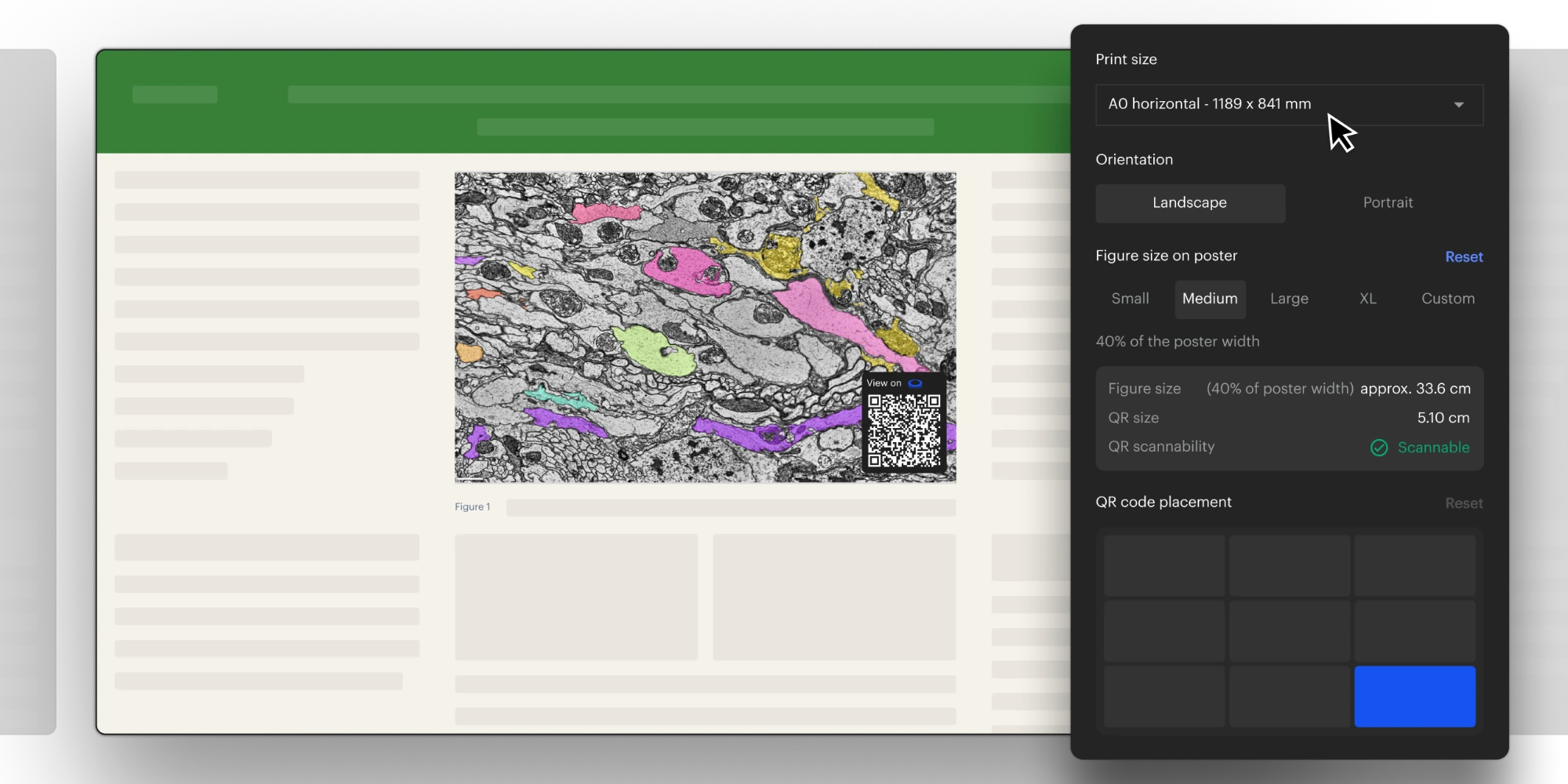Viewport: 1568px width, 784px height.
Task: Click the Scannable status text
Action: 1433,448
